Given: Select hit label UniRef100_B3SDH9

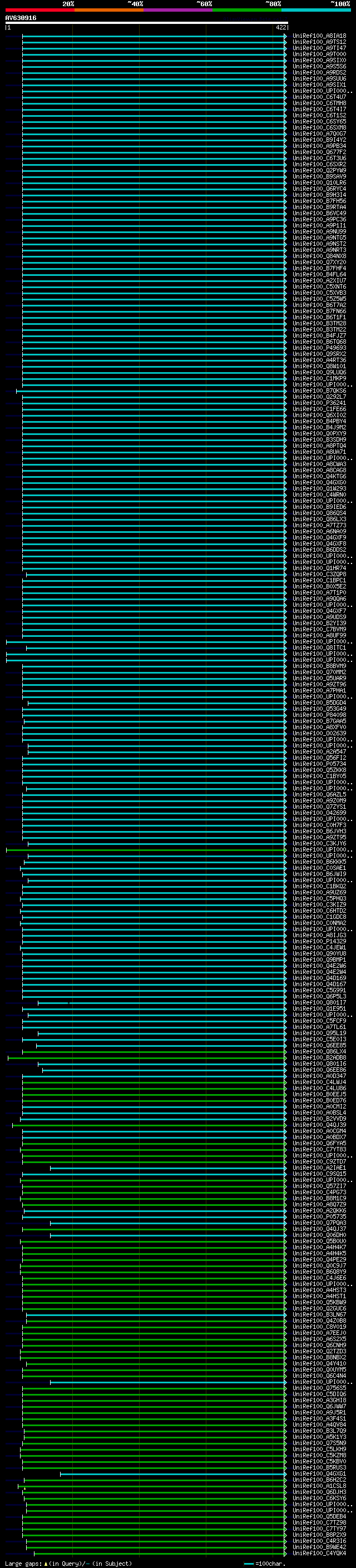Looking at the screenshot, I should (319, 440).
